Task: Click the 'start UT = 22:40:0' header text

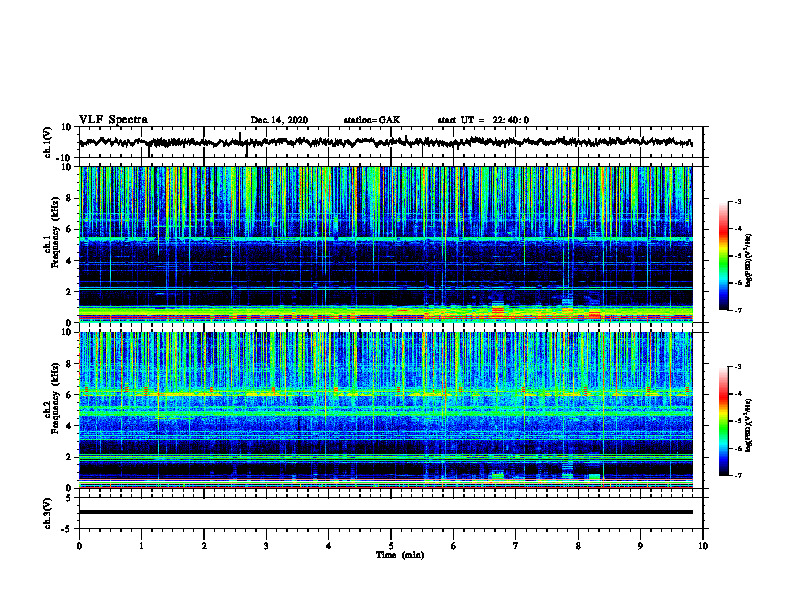Action: (483, 120)
